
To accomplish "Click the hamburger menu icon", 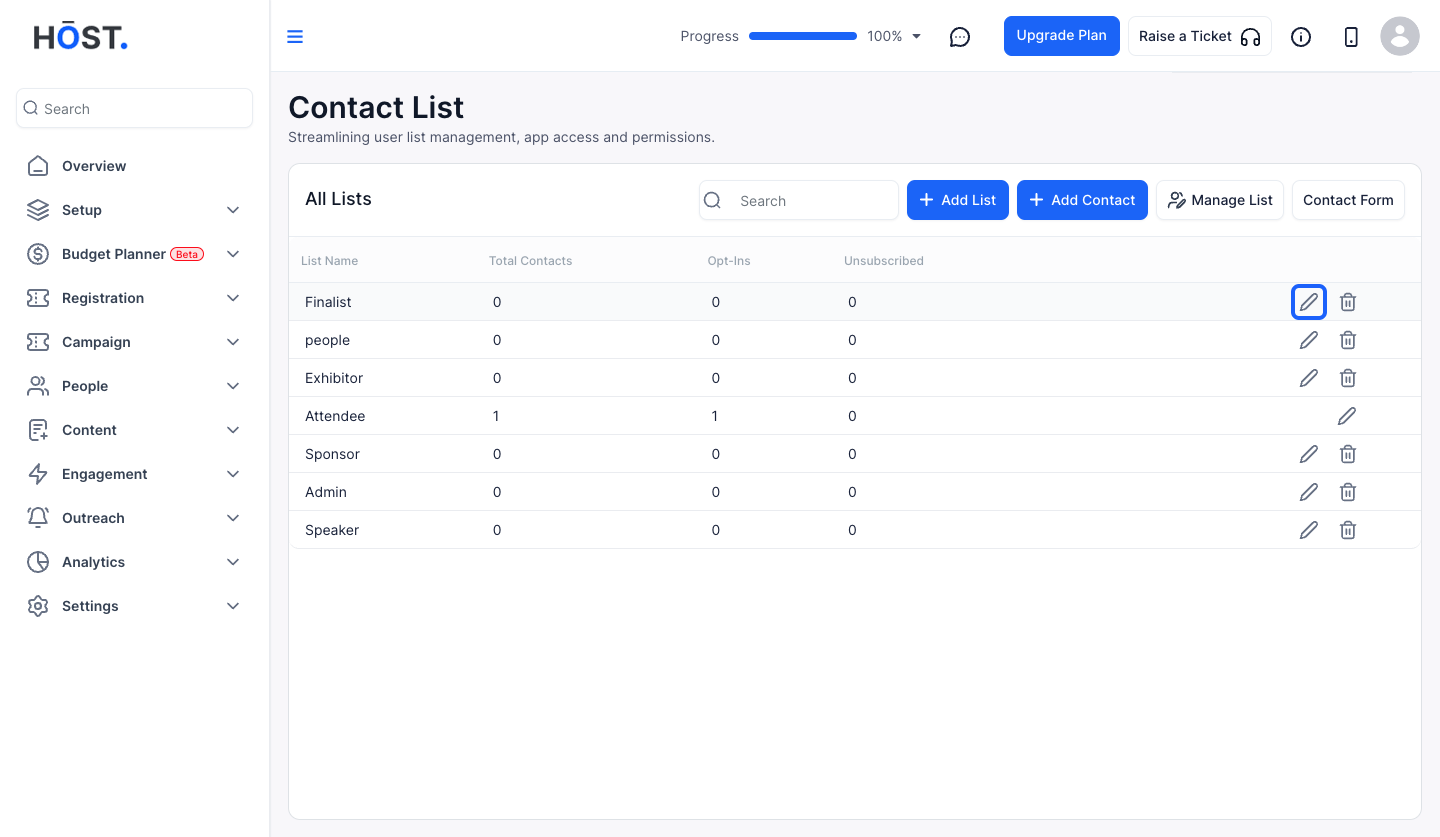I will [x=295, y=37].
